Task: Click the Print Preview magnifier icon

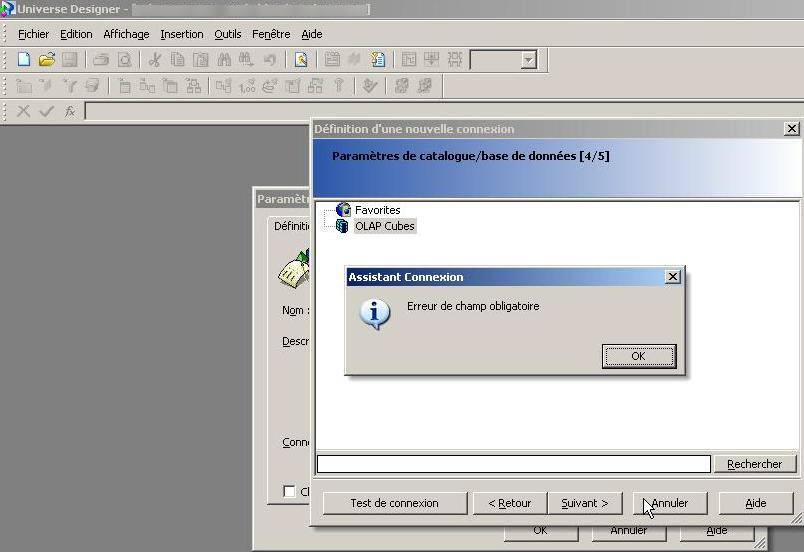Action: 125,60
